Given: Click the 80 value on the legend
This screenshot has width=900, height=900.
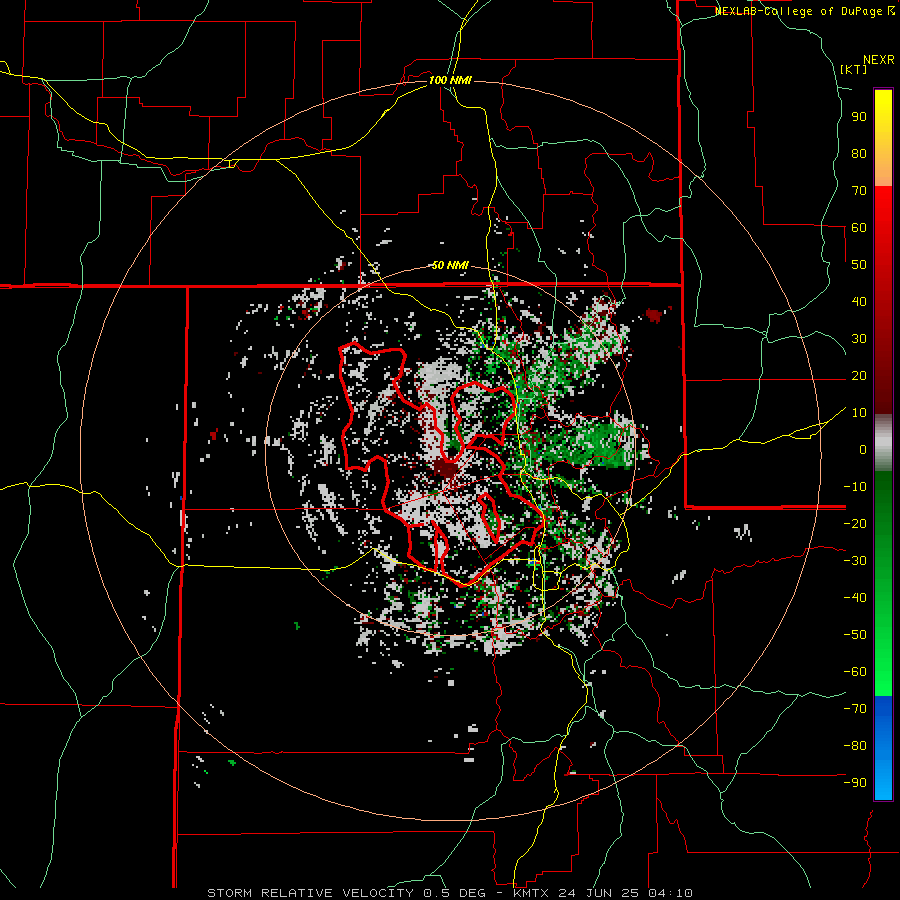Looking at the screenshot, I should pos(859,153).
